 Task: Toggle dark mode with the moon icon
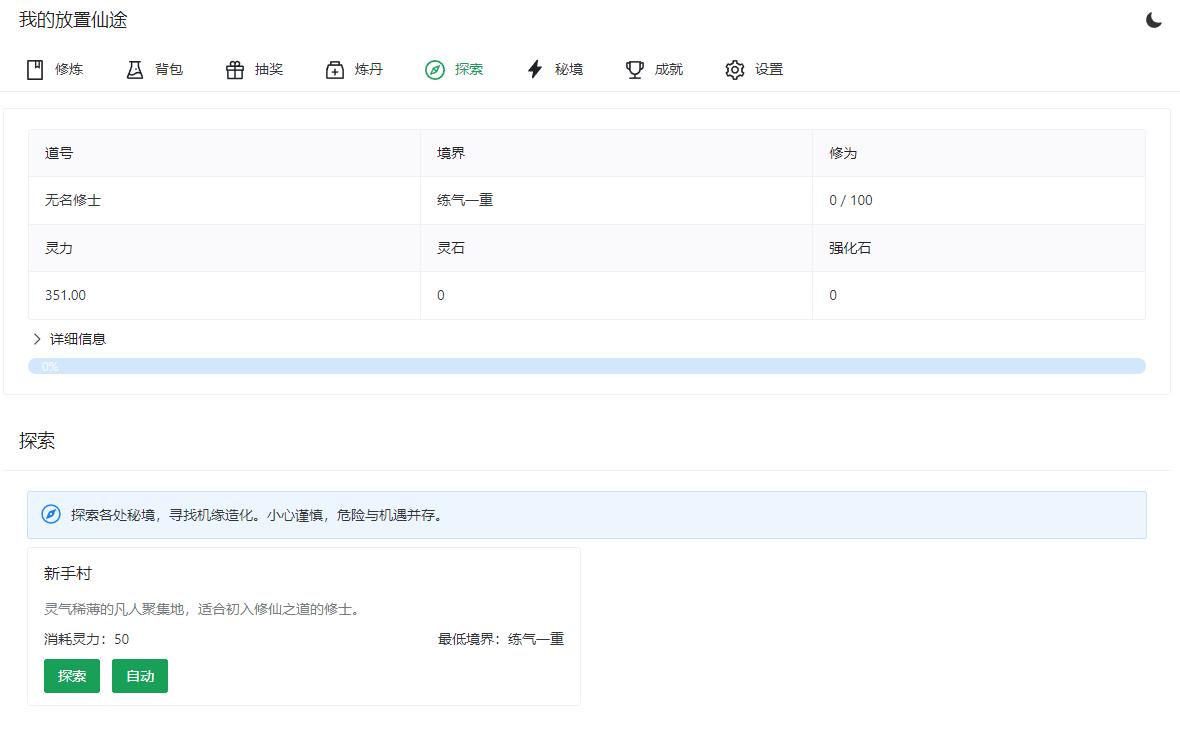point(1153,20)
